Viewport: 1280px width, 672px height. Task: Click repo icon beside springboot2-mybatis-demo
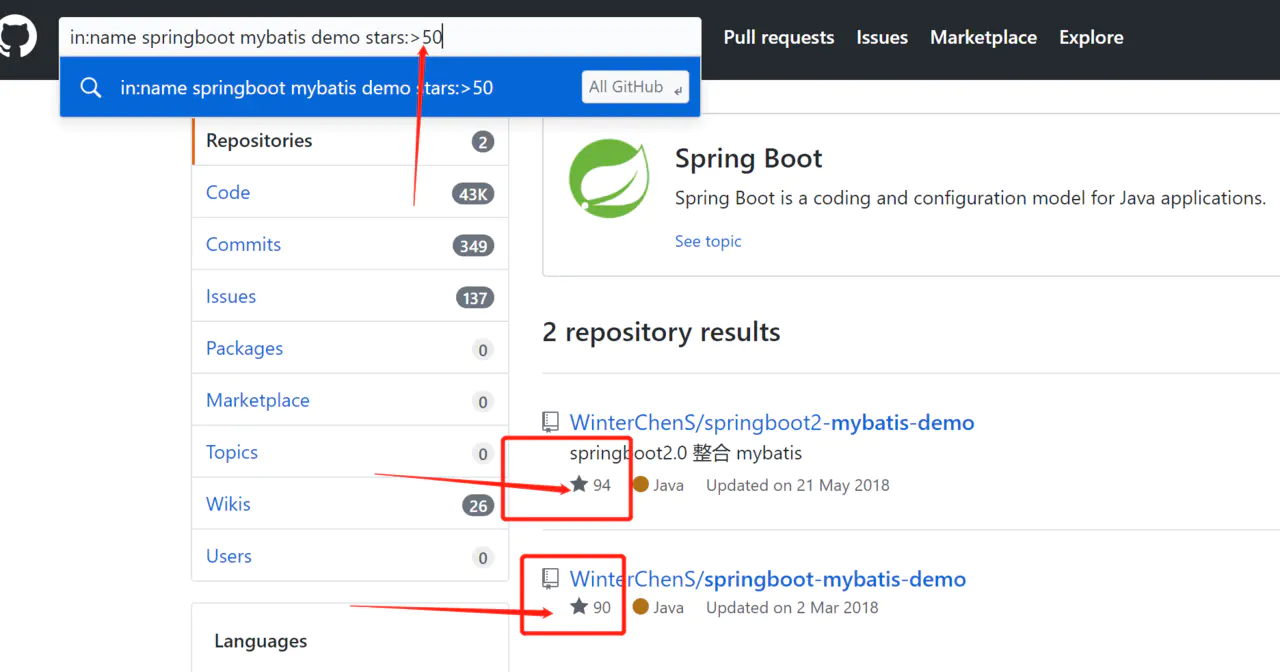coord(550,422)
